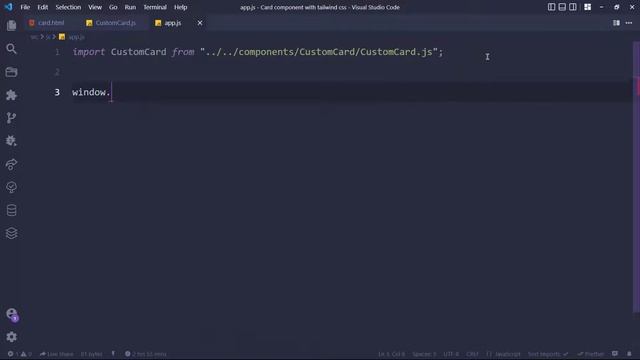Change end-of-line CRLF status item
The height and width of the screenshot is (360, 640).
472,354
